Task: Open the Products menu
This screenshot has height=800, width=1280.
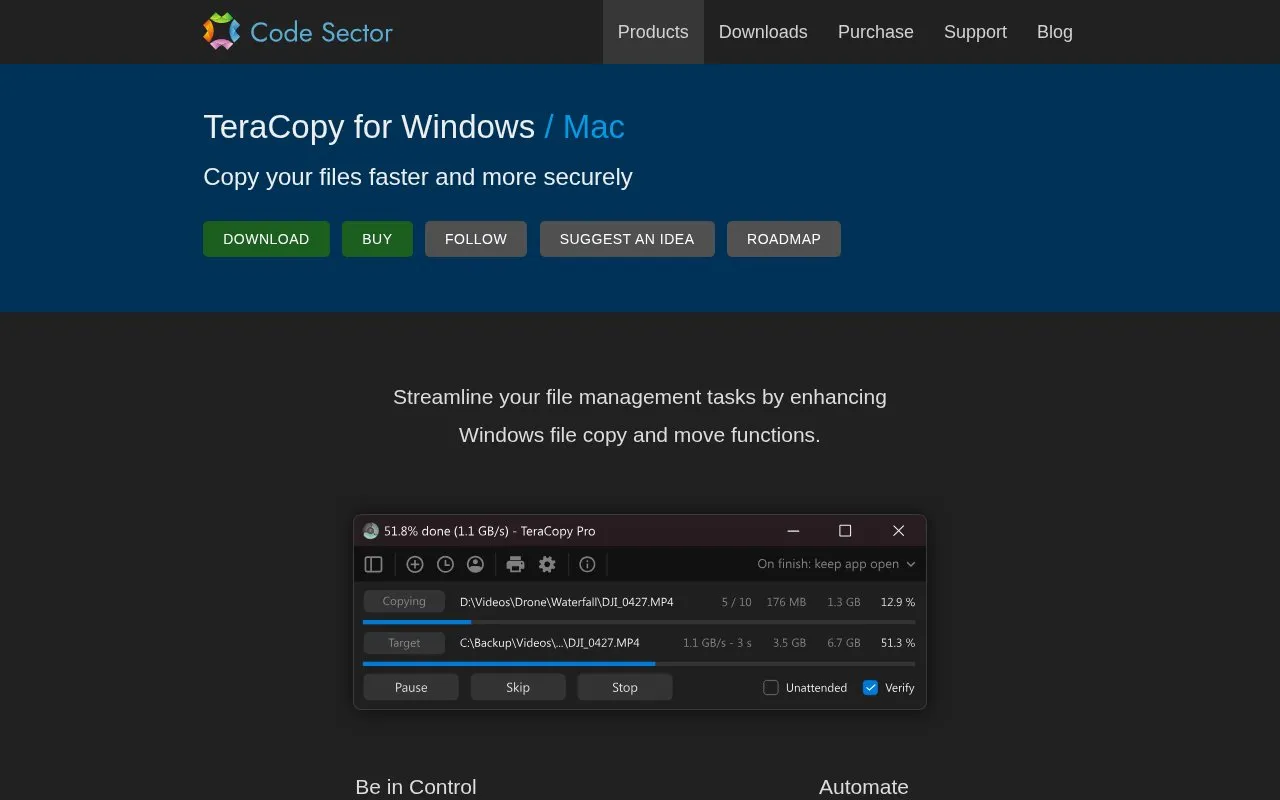Action: click(653, 32)
